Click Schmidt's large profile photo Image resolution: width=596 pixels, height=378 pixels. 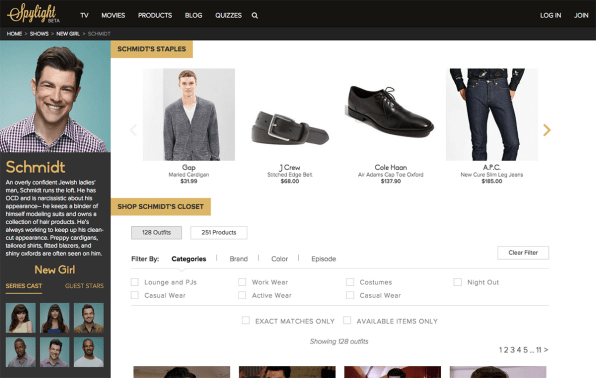55,97
